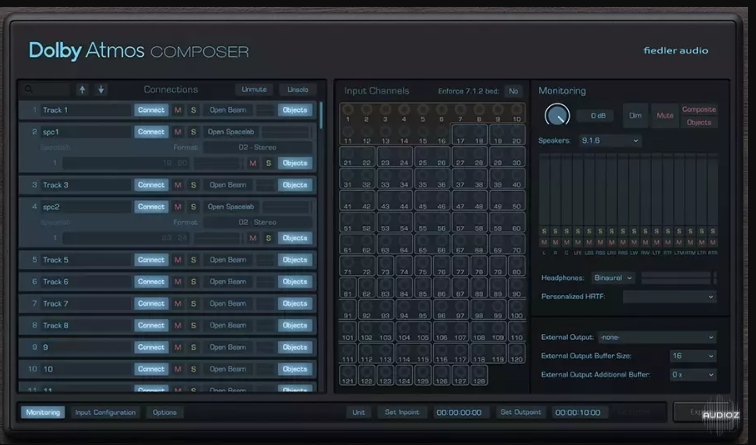Solo the L speaker channel meter
The image size is (756, 445).
point(544,231)
